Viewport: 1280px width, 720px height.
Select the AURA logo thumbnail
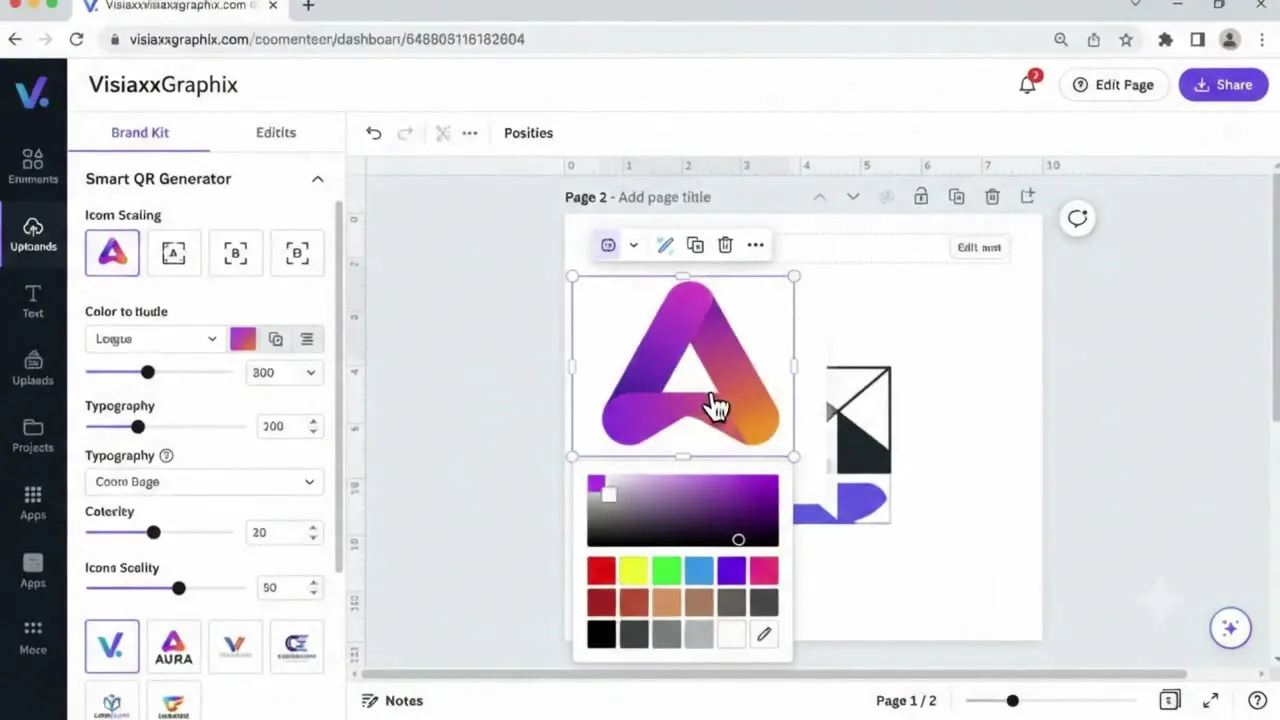173,646
